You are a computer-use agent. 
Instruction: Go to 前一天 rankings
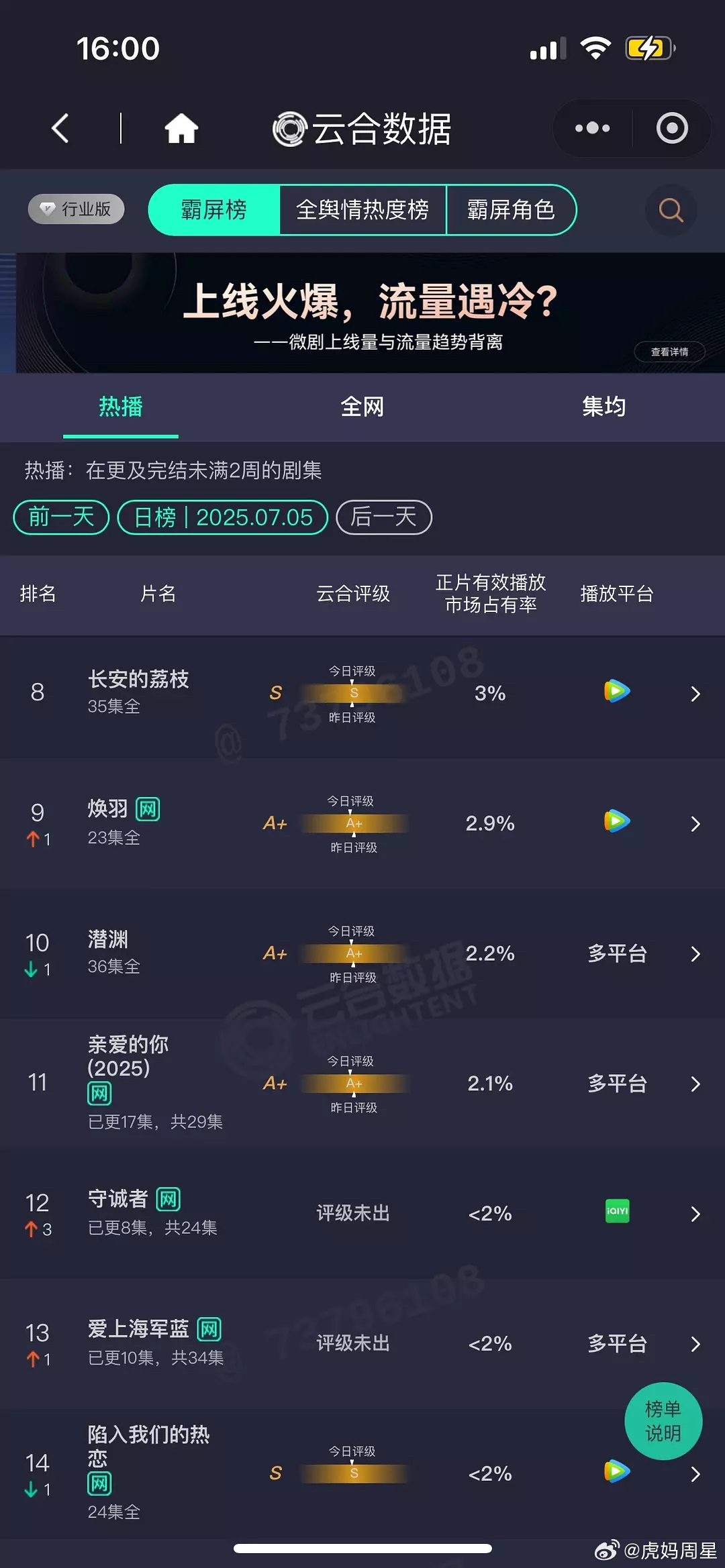click(x=61, y=517)
